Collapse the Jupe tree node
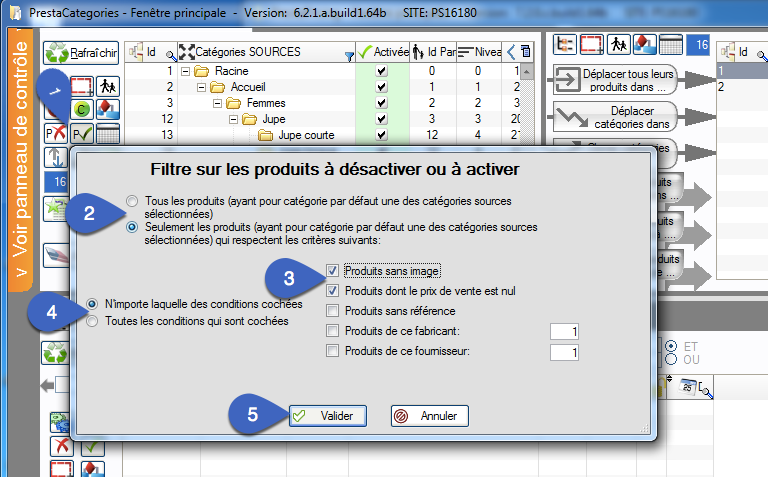The image size is (768, 477). pos(233,119)
